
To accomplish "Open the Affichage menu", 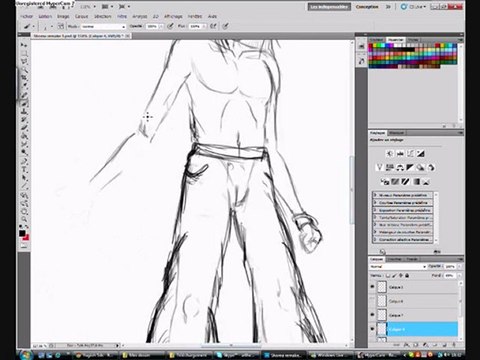I will [x=173, y=16].
